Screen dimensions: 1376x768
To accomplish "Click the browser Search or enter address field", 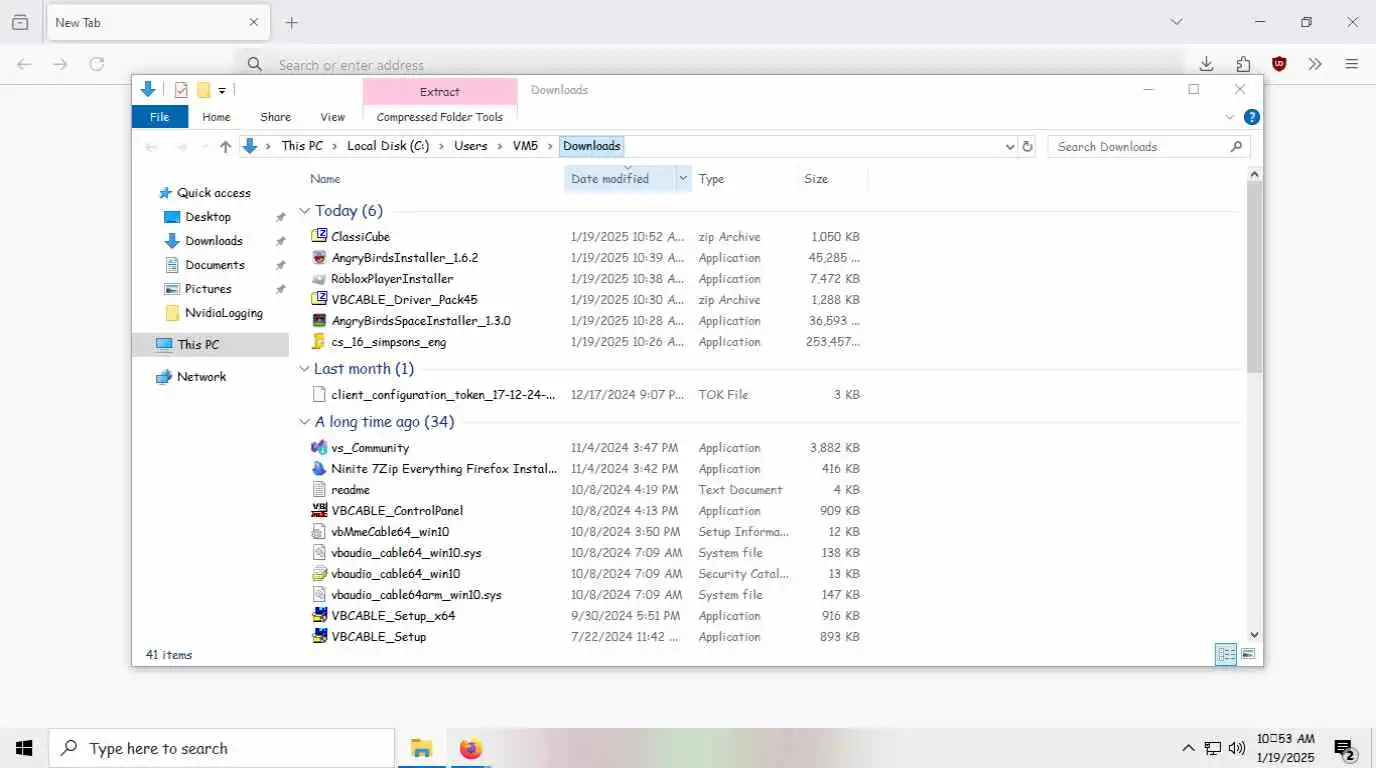I will tap(709, 64).
